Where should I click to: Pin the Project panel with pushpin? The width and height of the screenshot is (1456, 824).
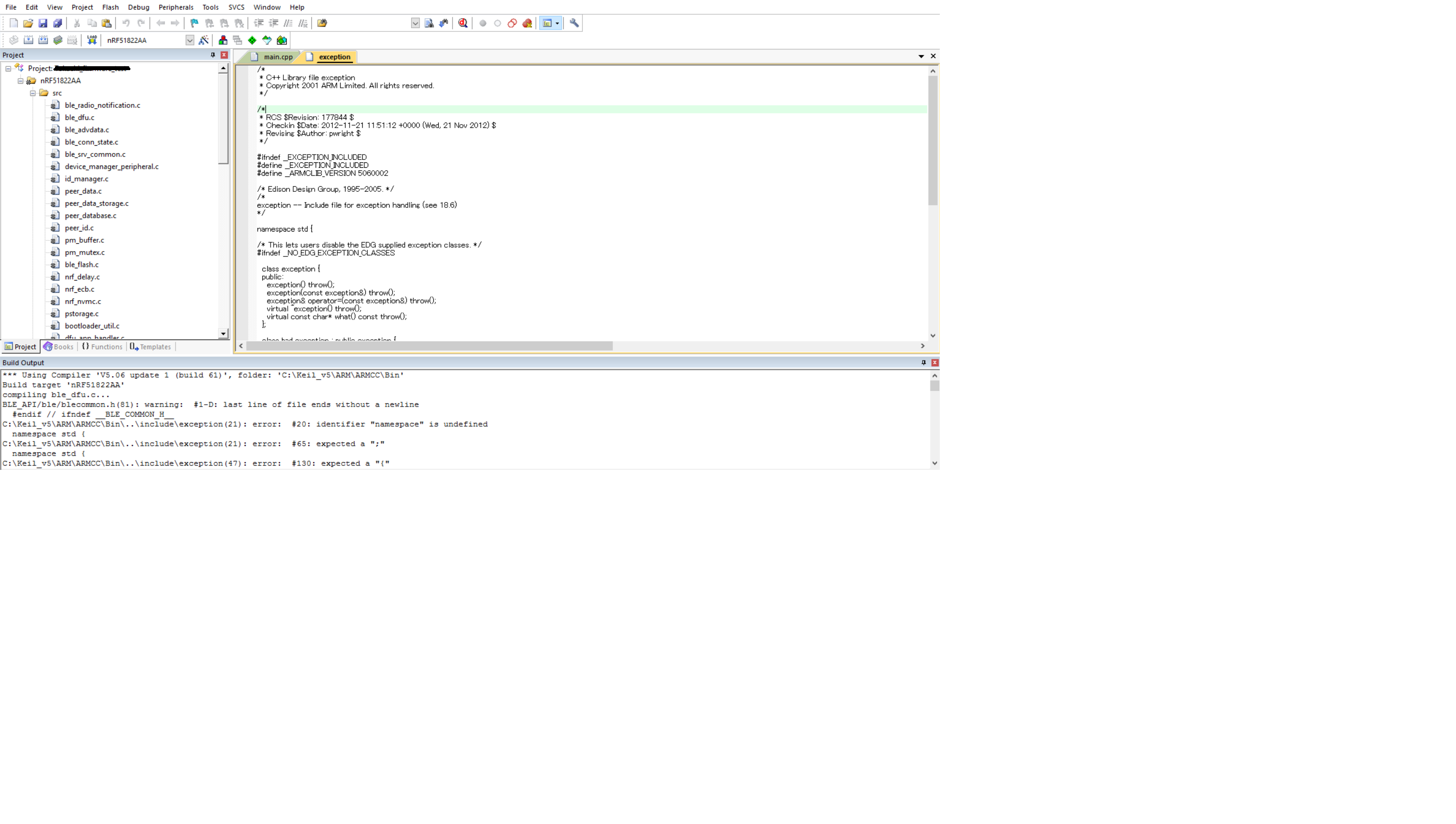point(213,55)
